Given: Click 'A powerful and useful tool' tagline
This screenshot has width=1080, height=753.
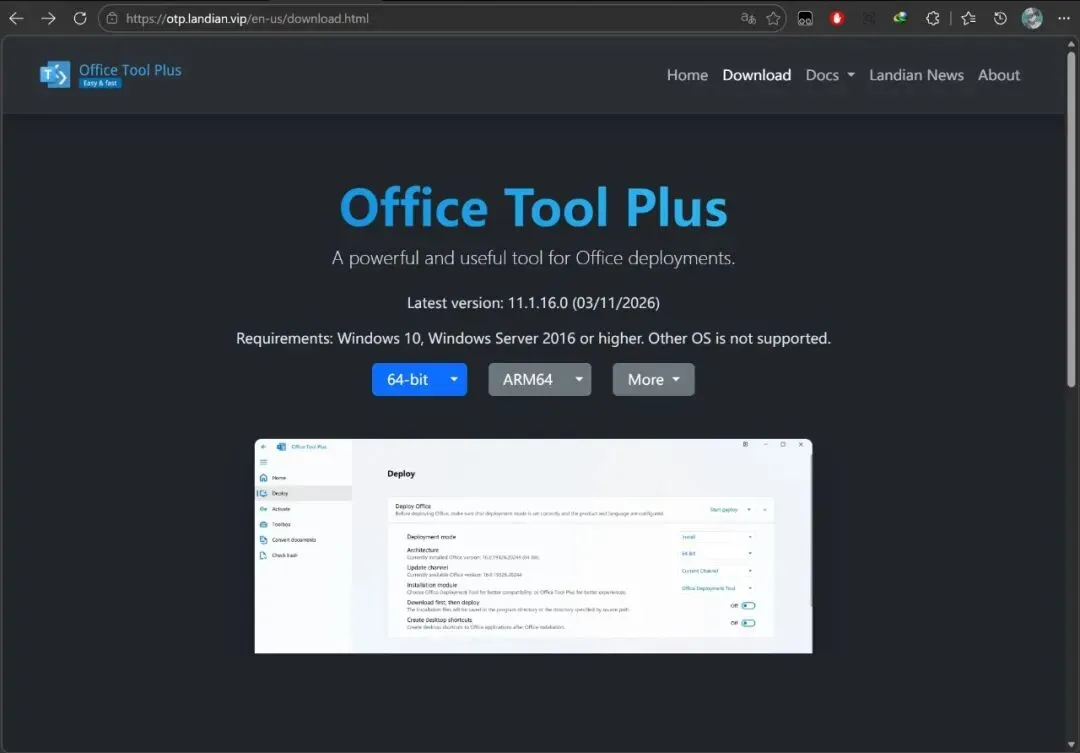Looking at the screenshot, I should tap(533, 258).
